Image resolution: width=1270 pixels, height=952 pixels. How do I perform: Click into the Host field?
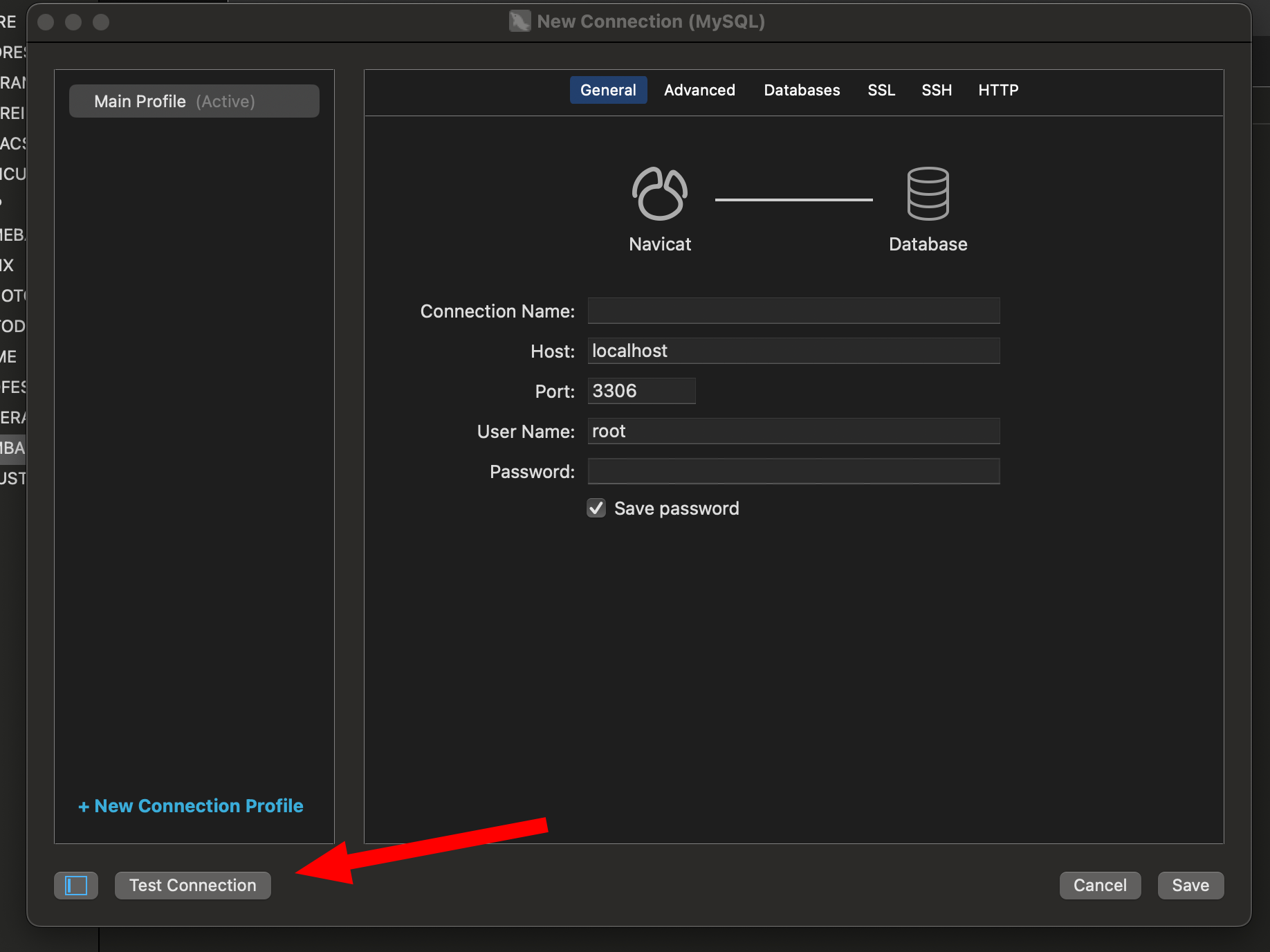coord(793,351)
